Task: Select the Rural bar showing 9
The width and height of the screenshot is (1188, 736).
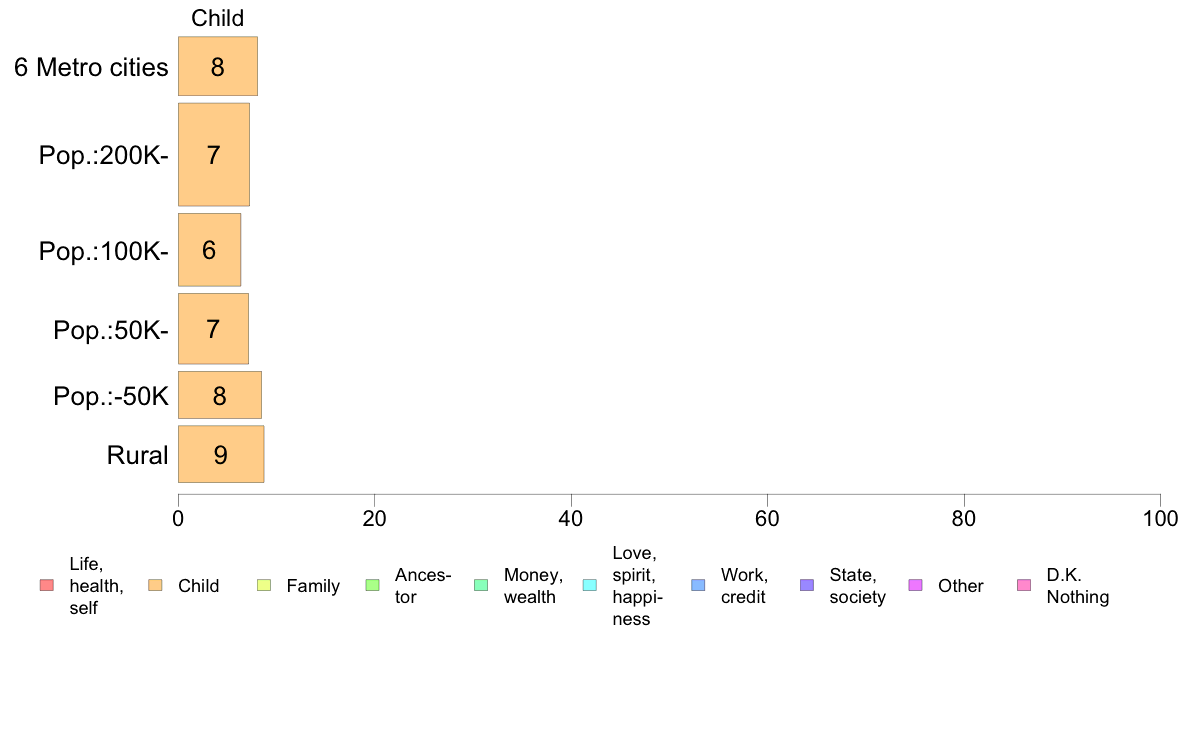Action: tap(221, 454)
